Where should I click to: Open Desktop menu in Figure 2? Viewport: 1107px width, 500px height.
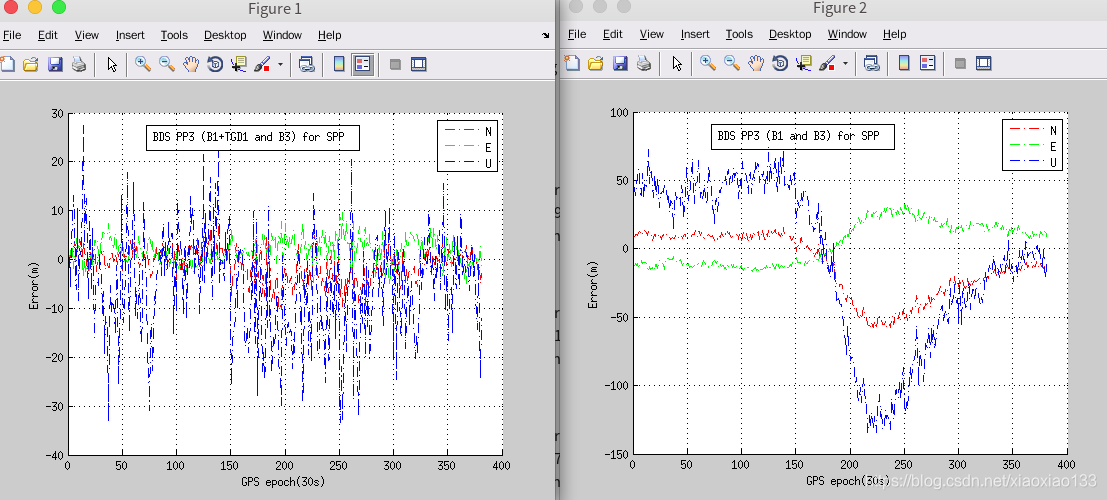[790, 34]
